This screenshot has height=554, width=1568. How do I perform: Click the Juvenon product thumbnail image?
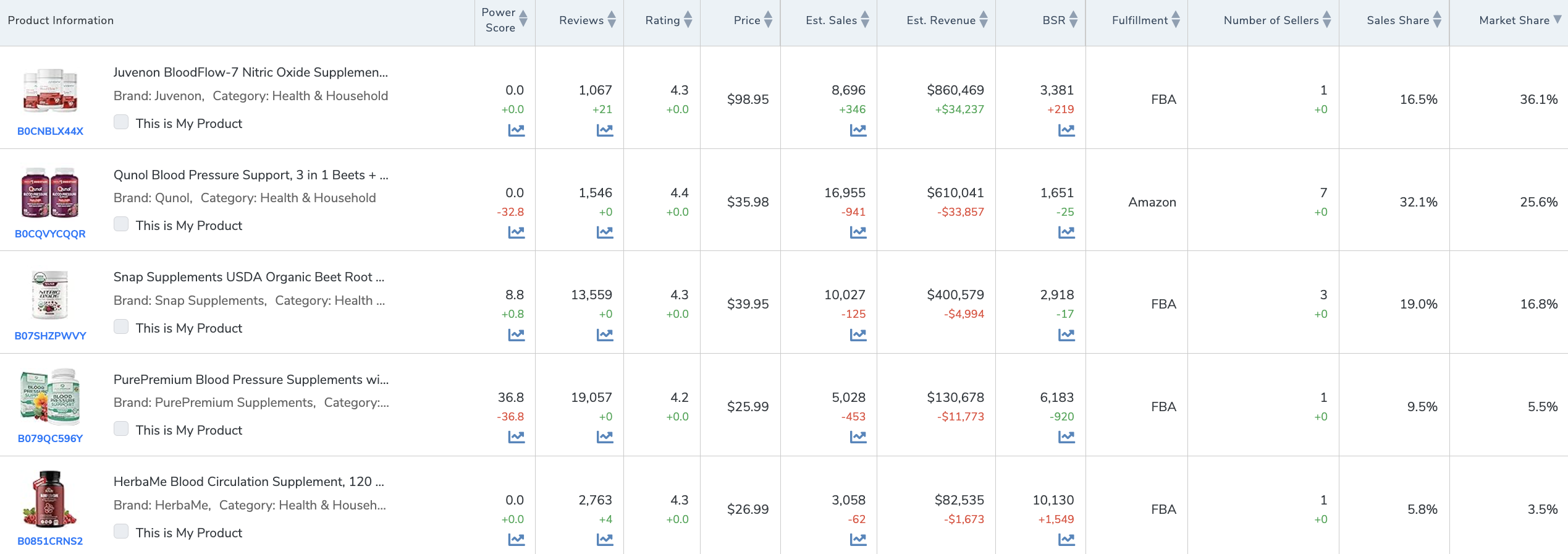tap(50, 90)
